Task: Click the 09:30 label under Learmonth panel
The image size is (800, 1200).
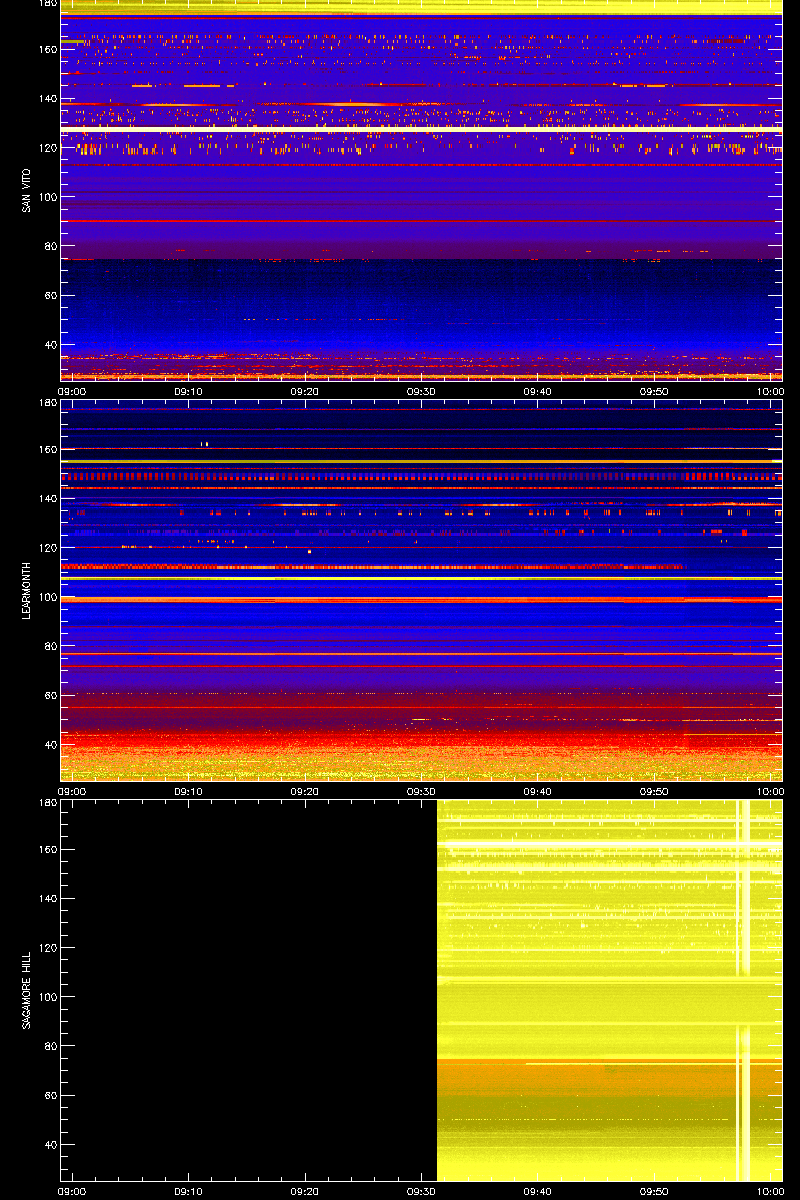Action: 421,792
